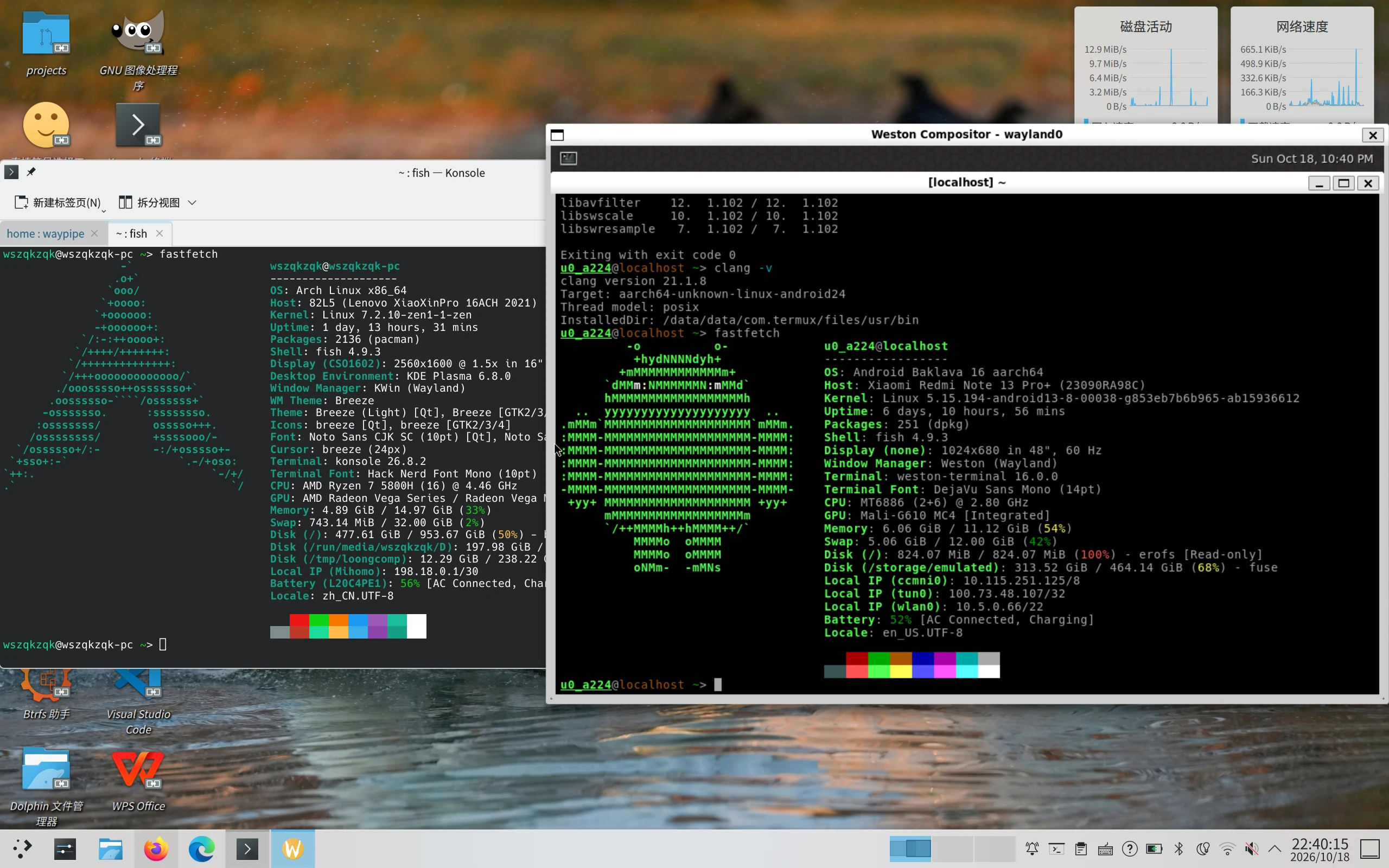The image size is (1389, 868).
Task: Switch to the WPS taskbar entry
Action: tap(293, 848)
